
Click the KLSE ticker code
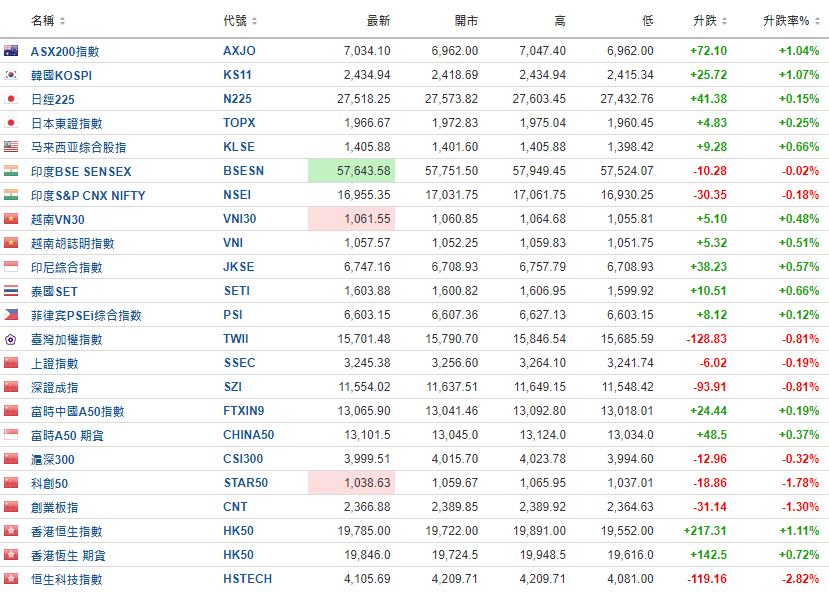(x=239, y=146)
